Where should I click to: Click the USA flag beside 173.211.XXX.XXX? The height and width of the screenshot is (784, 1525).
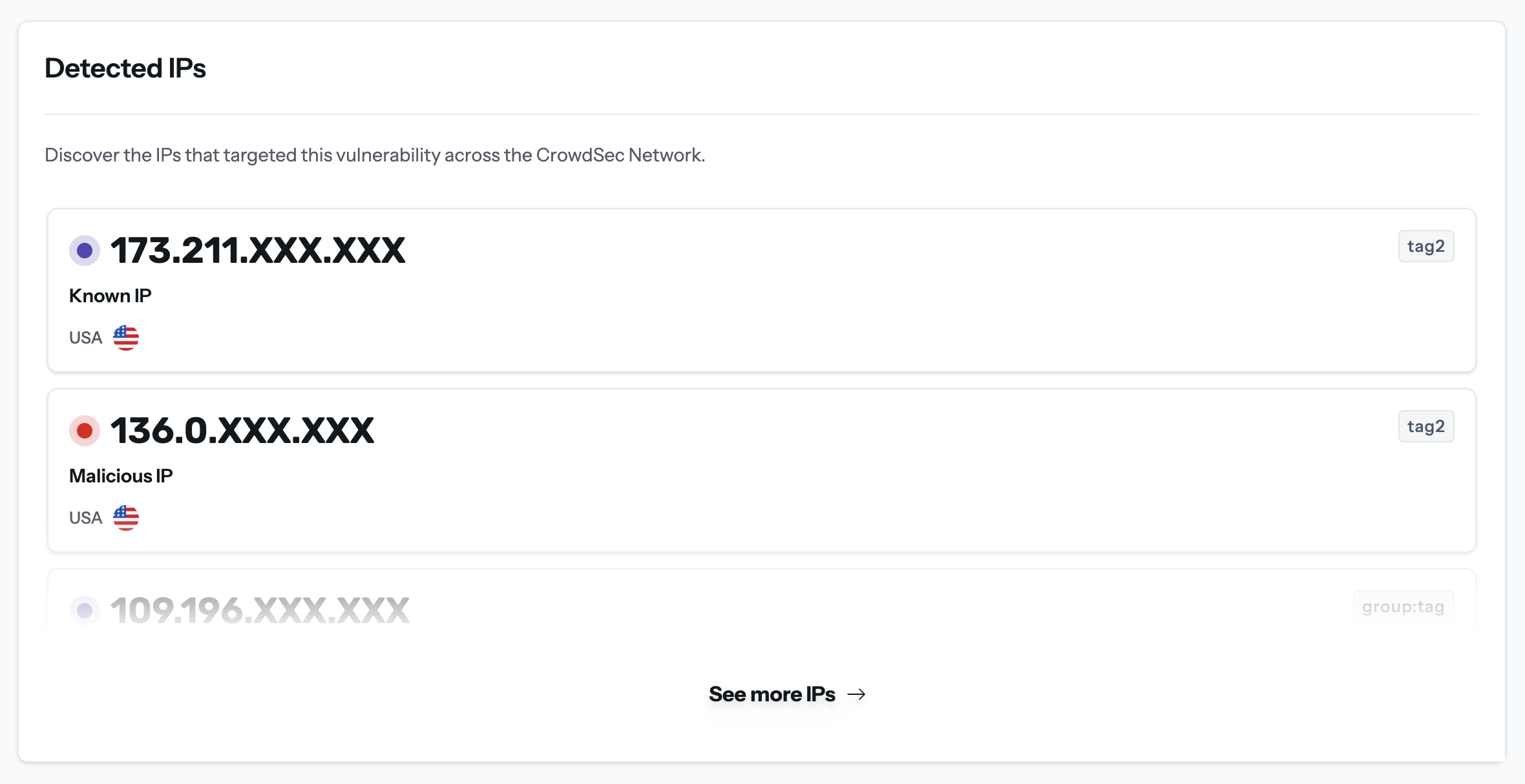pyautogui.click(x=125, y=336)
